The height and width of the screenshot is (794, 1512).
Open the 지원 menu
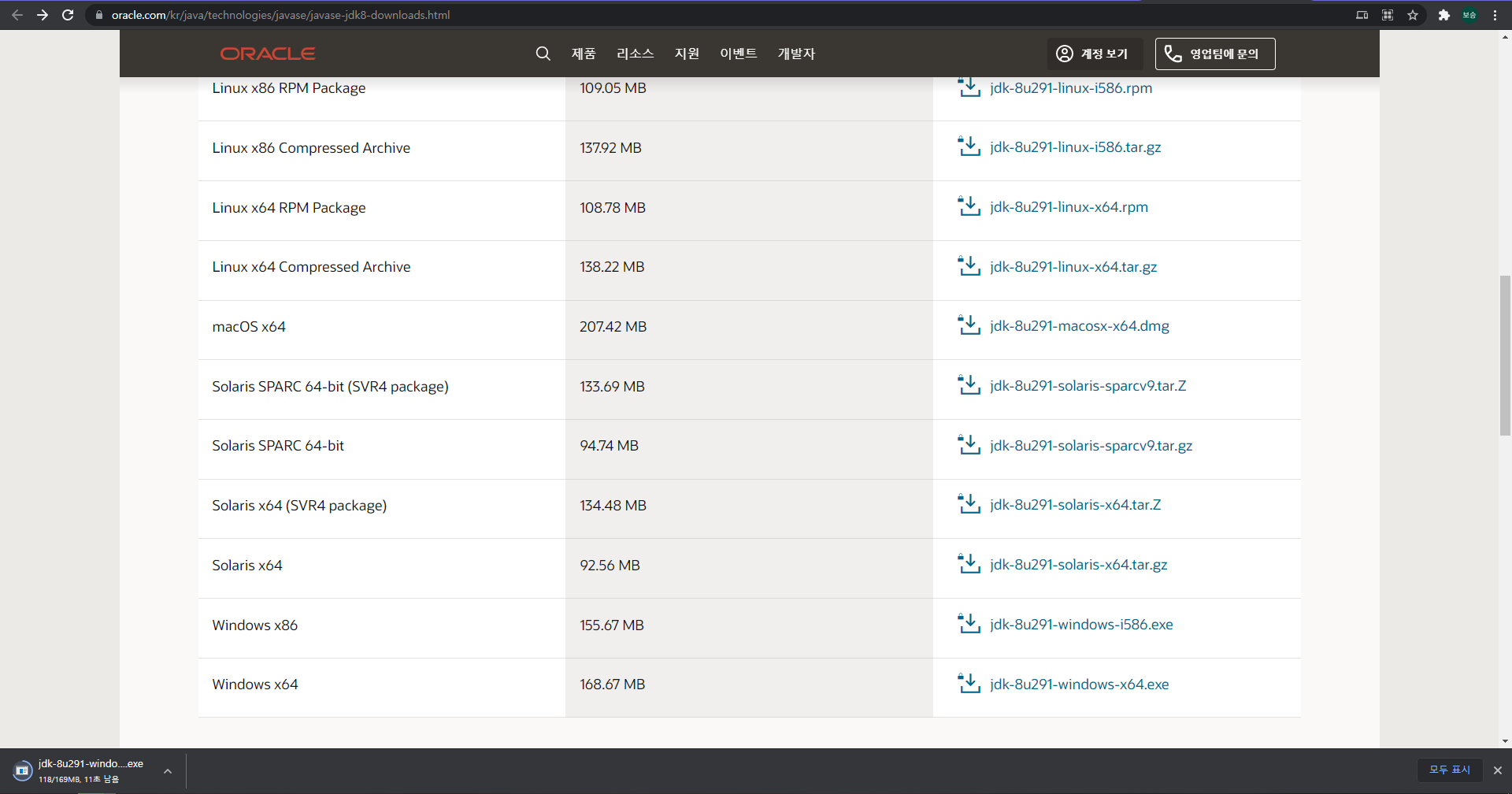[687, 54]
